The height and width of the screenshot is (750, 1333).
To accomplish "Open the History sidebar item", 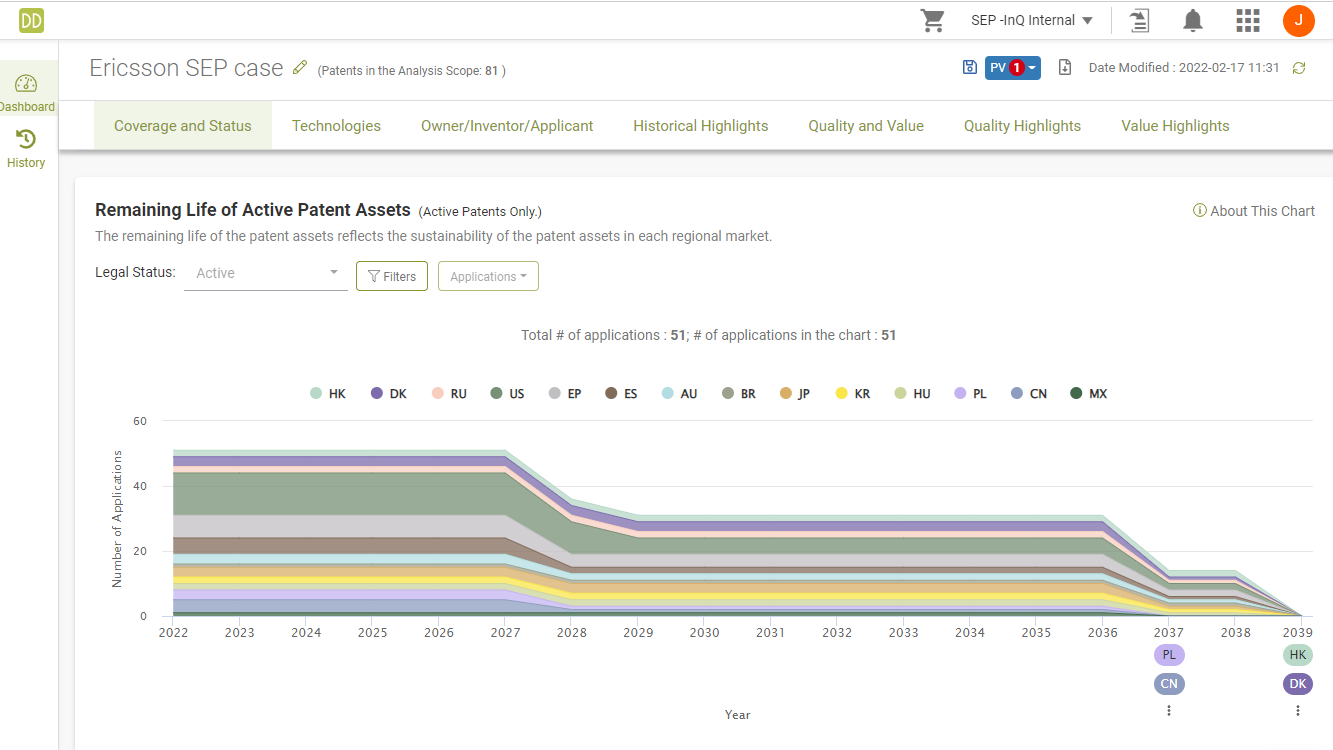I will pyautogui.click(x=27, y=148).
